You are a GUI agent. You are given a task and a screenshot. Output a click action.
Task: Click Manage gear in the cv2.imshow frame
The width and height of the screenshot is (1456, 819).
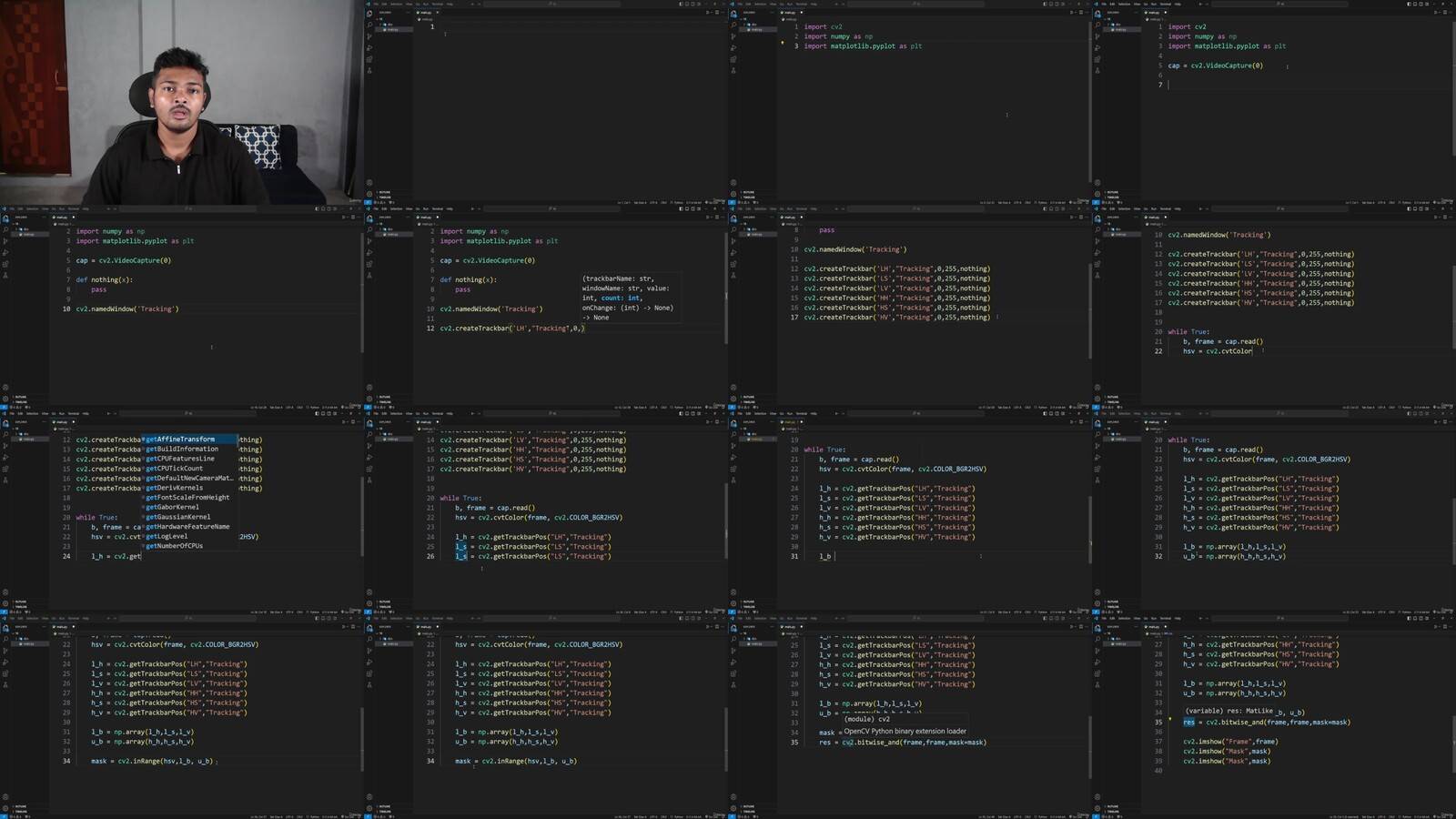pyautogui.click(x=1097, y=808)
